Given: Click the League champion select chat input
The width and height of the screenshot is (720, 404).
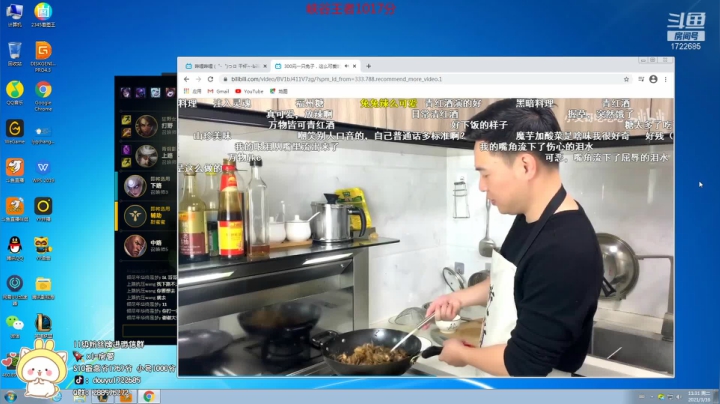Looking at the screenshot, I should pos(150,331).
